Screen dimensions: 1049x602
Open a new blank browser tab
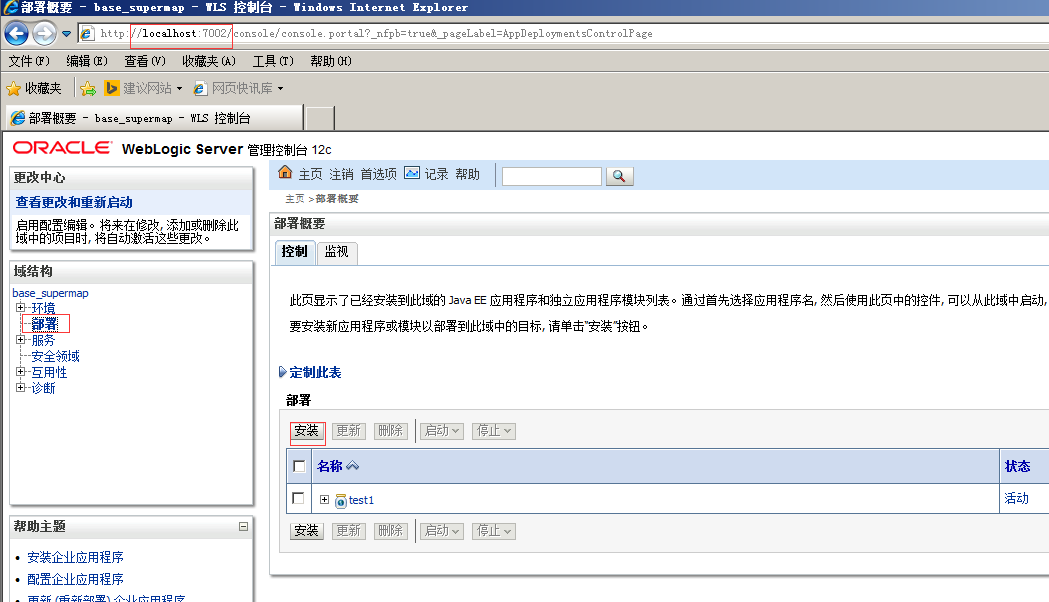tap(320, 118)
